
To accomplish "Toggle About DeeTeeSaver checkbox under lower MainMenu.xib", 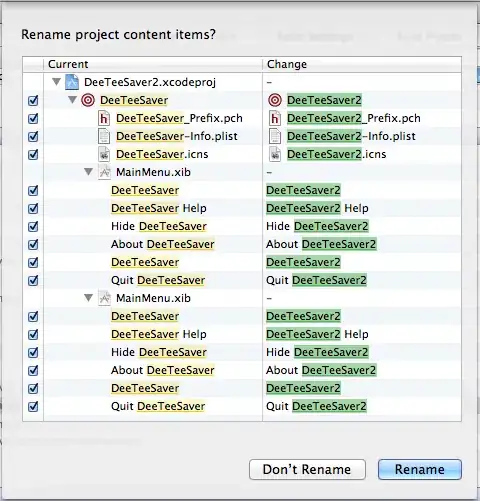I will pyautogui.click(x=33, y=370).
